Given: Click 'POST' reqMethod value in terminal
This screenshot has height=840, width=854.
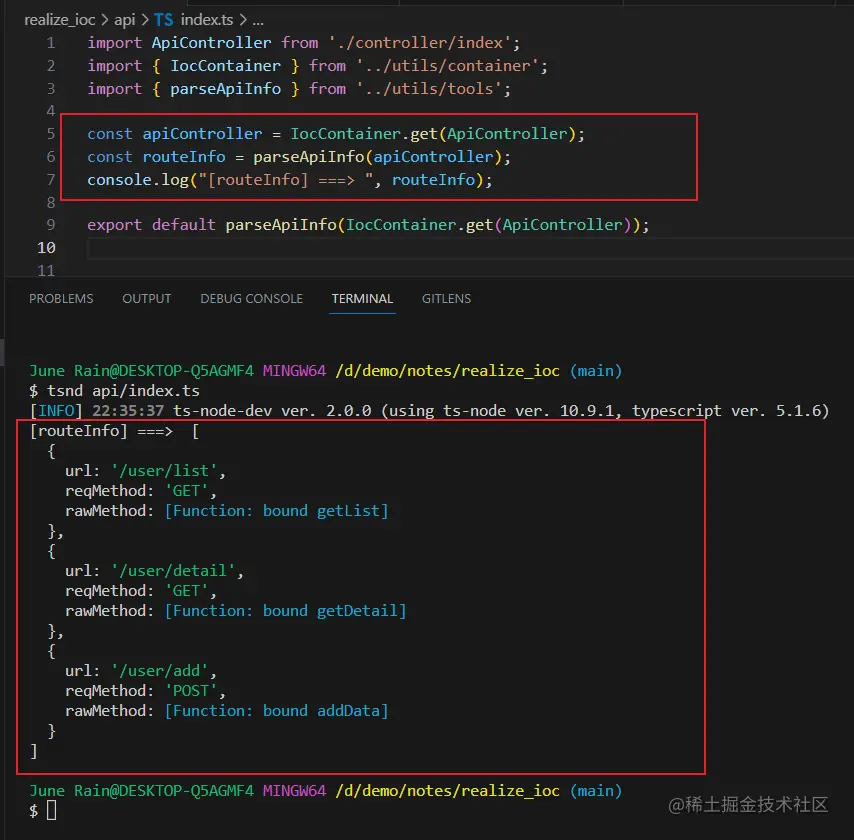Looking at the screenshot, I should 191,691.
